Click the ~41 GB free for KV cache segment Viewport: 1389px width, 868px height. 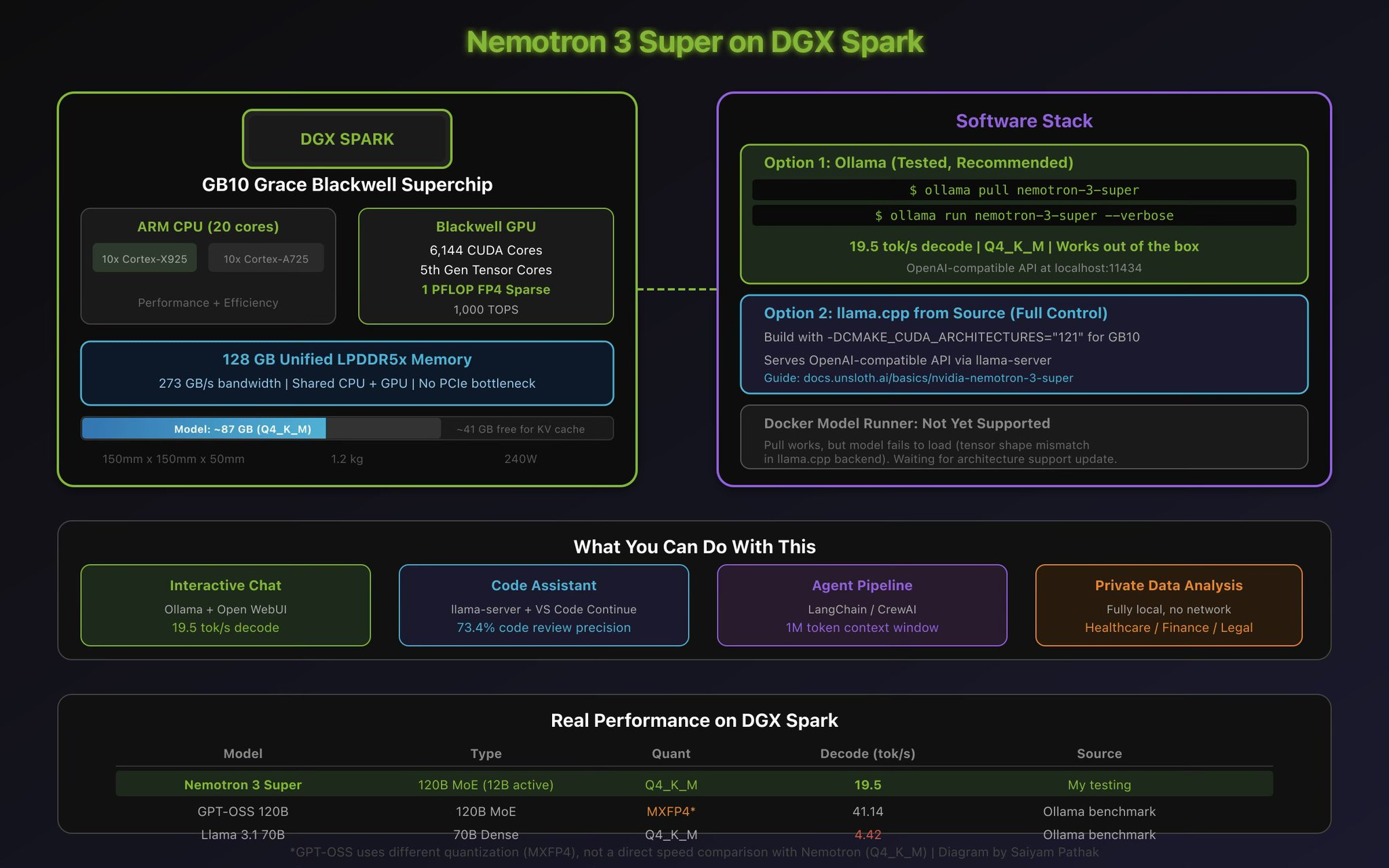click(x=520, y=429)
